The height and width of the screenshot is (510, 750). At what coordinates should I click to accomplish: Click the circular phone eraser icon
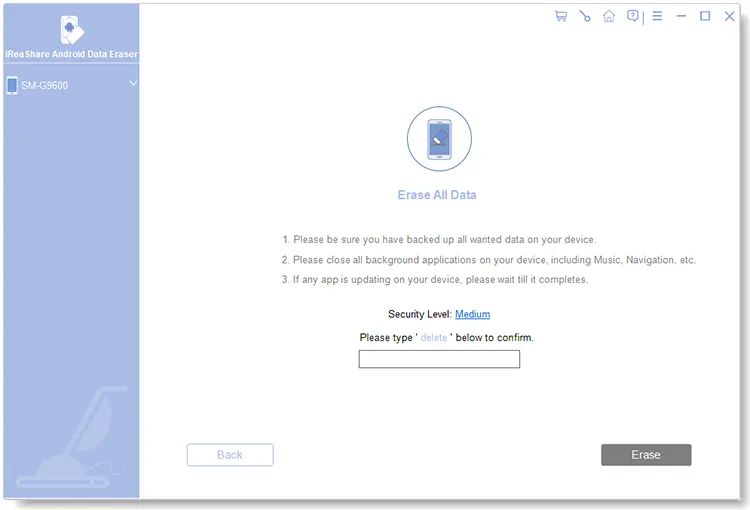click(x=439, y=139)
